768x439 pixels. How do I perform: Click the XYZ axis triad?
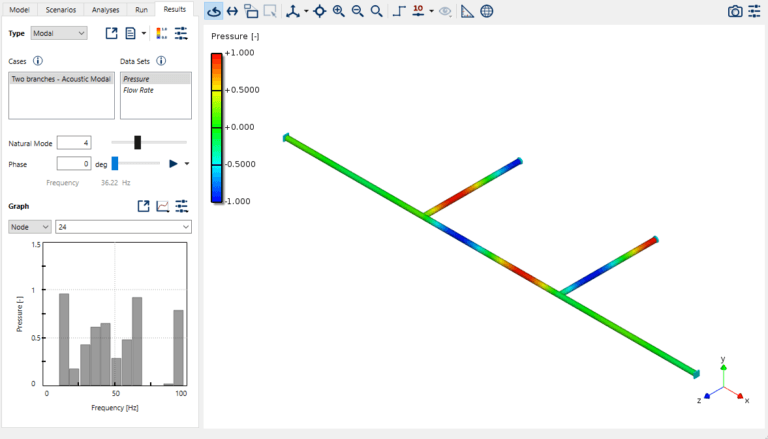[x=723, y=381]
